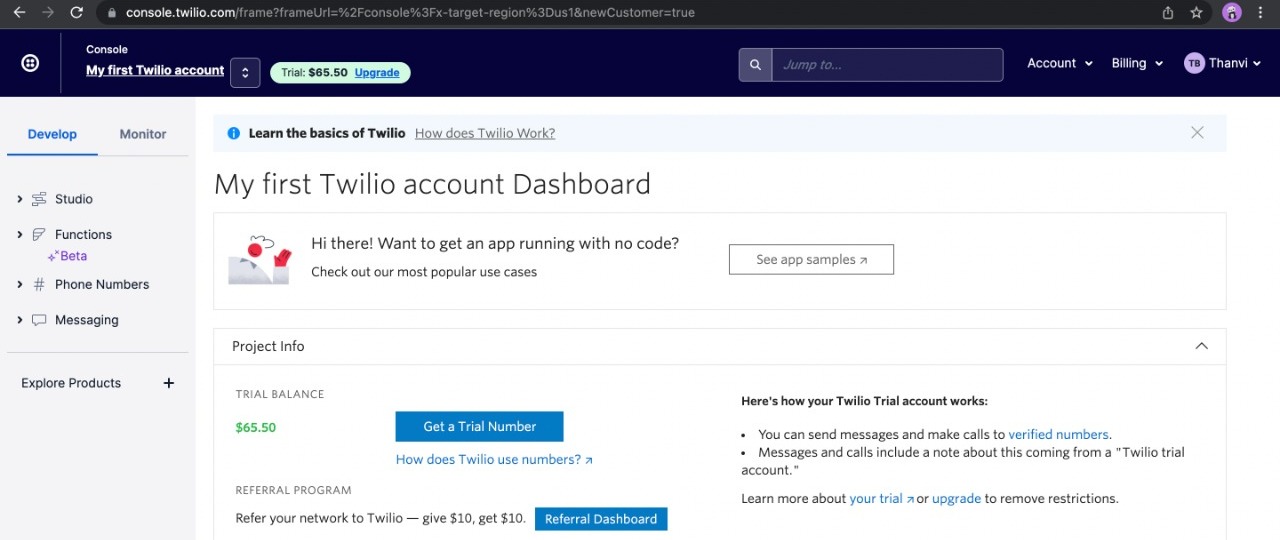Viewport: 1280px width, 540px height.
Task: Click the info icon in the banner
Action: pyautogui.click(x=233, y=133)
